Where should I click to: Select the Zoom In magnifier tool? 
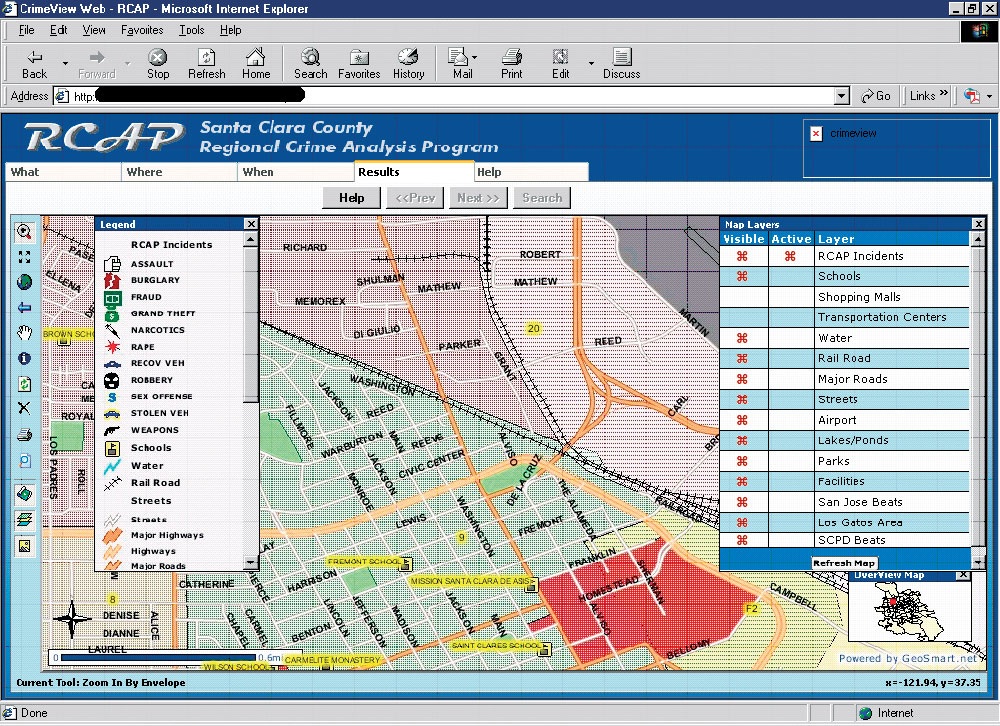24,232
